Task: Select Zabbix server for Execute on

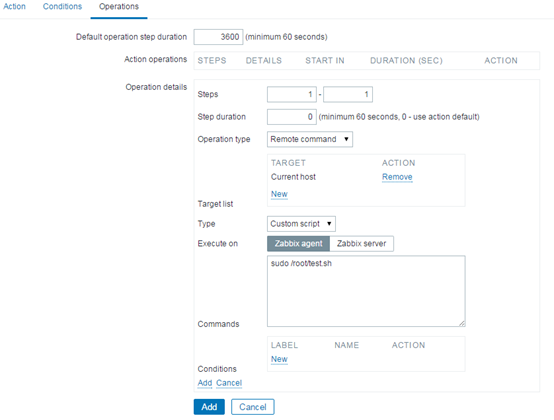Action: click(361, 243)
